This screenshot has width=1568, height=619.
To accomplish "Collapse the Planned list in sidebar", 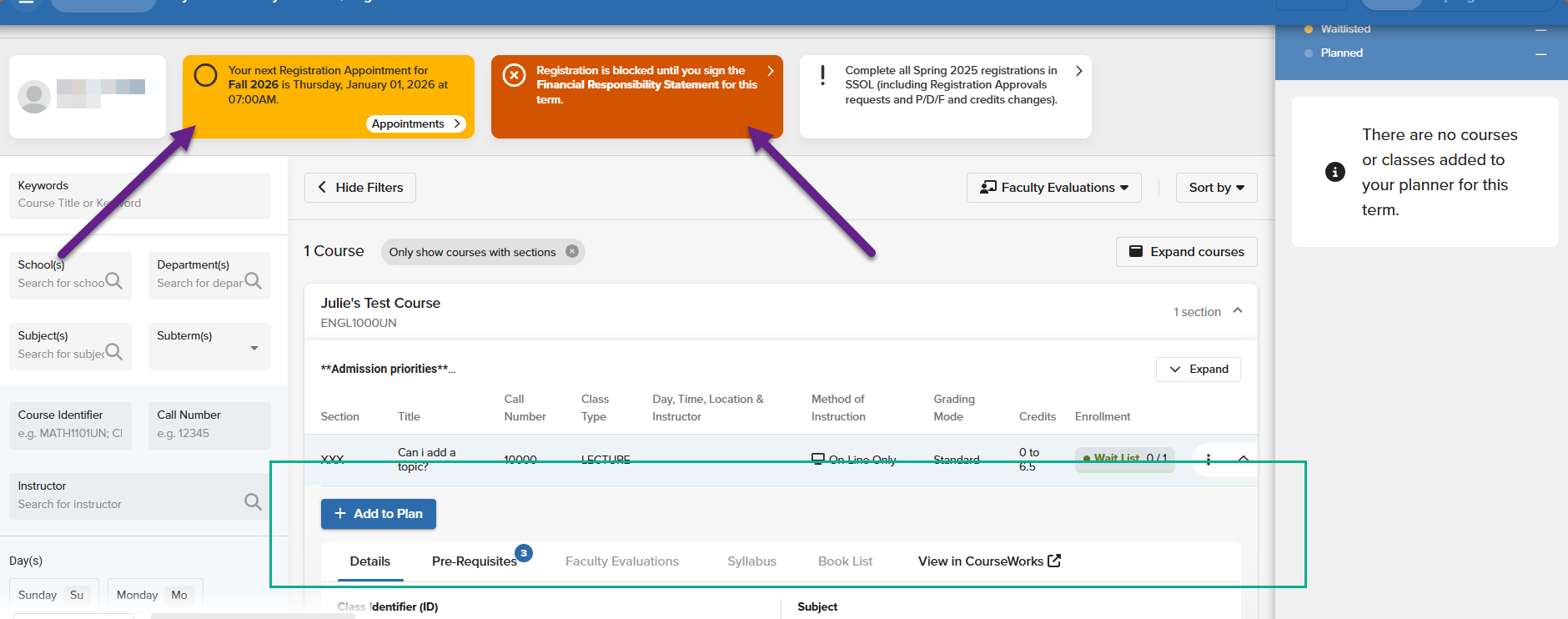I will [1540, 53].
